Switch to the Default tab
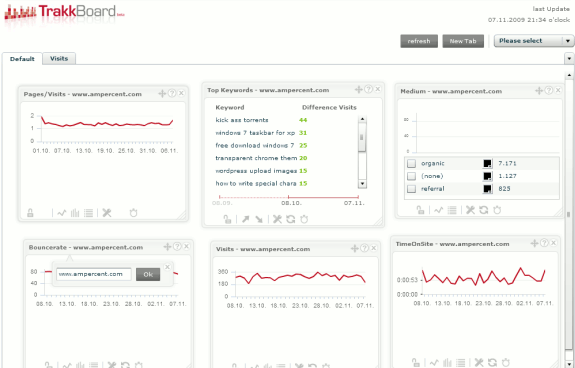 point(22,59)
